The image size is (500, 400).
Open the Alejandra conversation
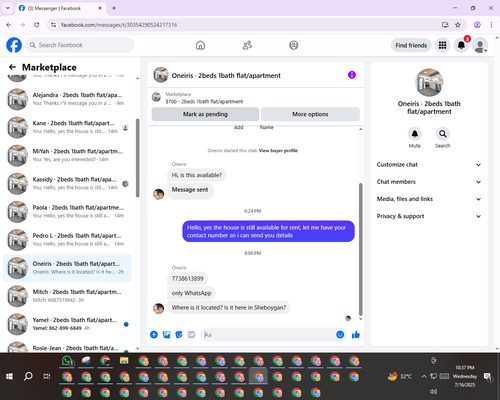67,99
